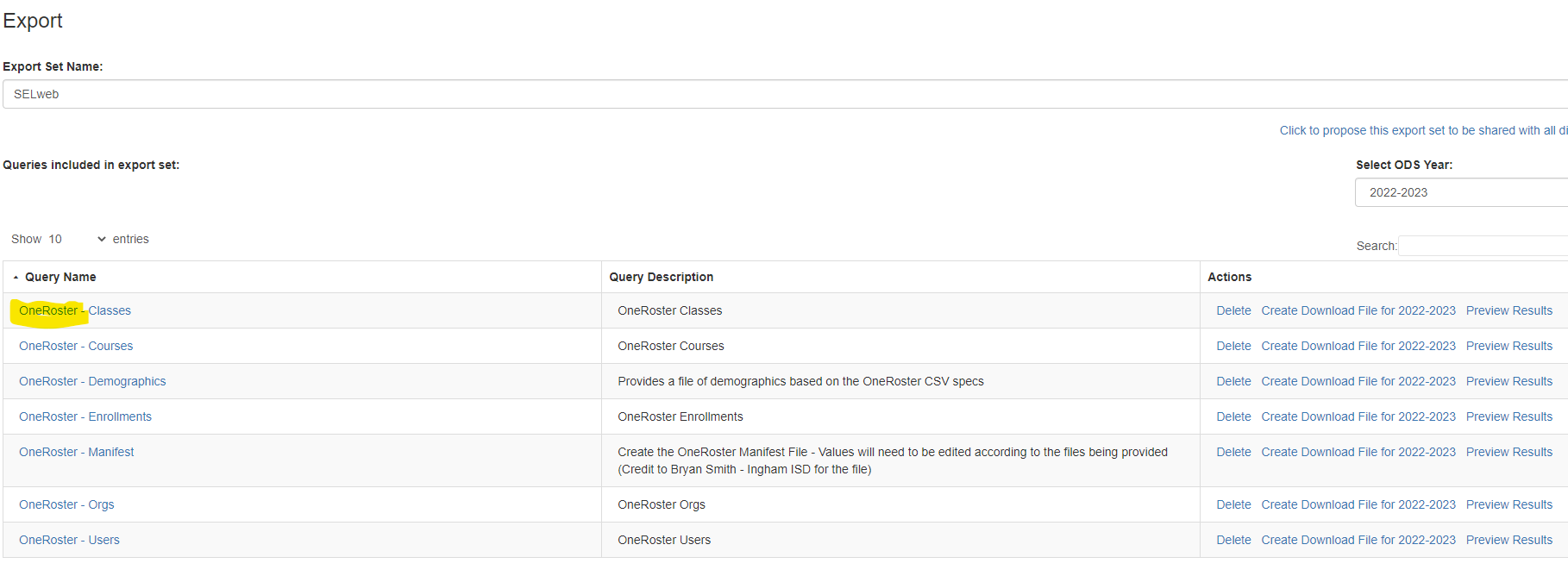This screenshot has width=1568, height=576.
Task: Click the Export Set Name input field
Action: click(x=785, y=94)
